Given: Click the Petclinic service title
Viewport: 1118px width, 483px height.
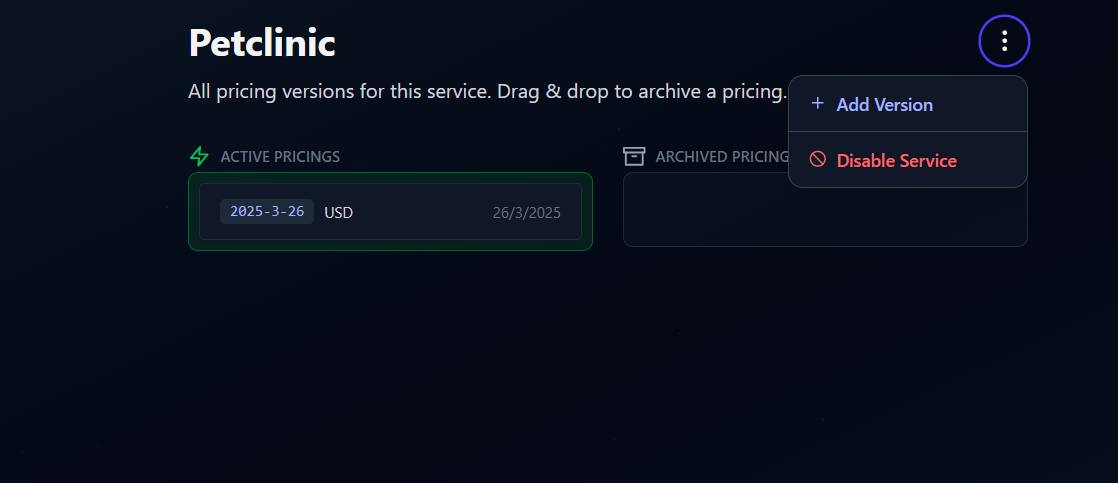Looking at the screenshot, I should click(x=262, y=43).
